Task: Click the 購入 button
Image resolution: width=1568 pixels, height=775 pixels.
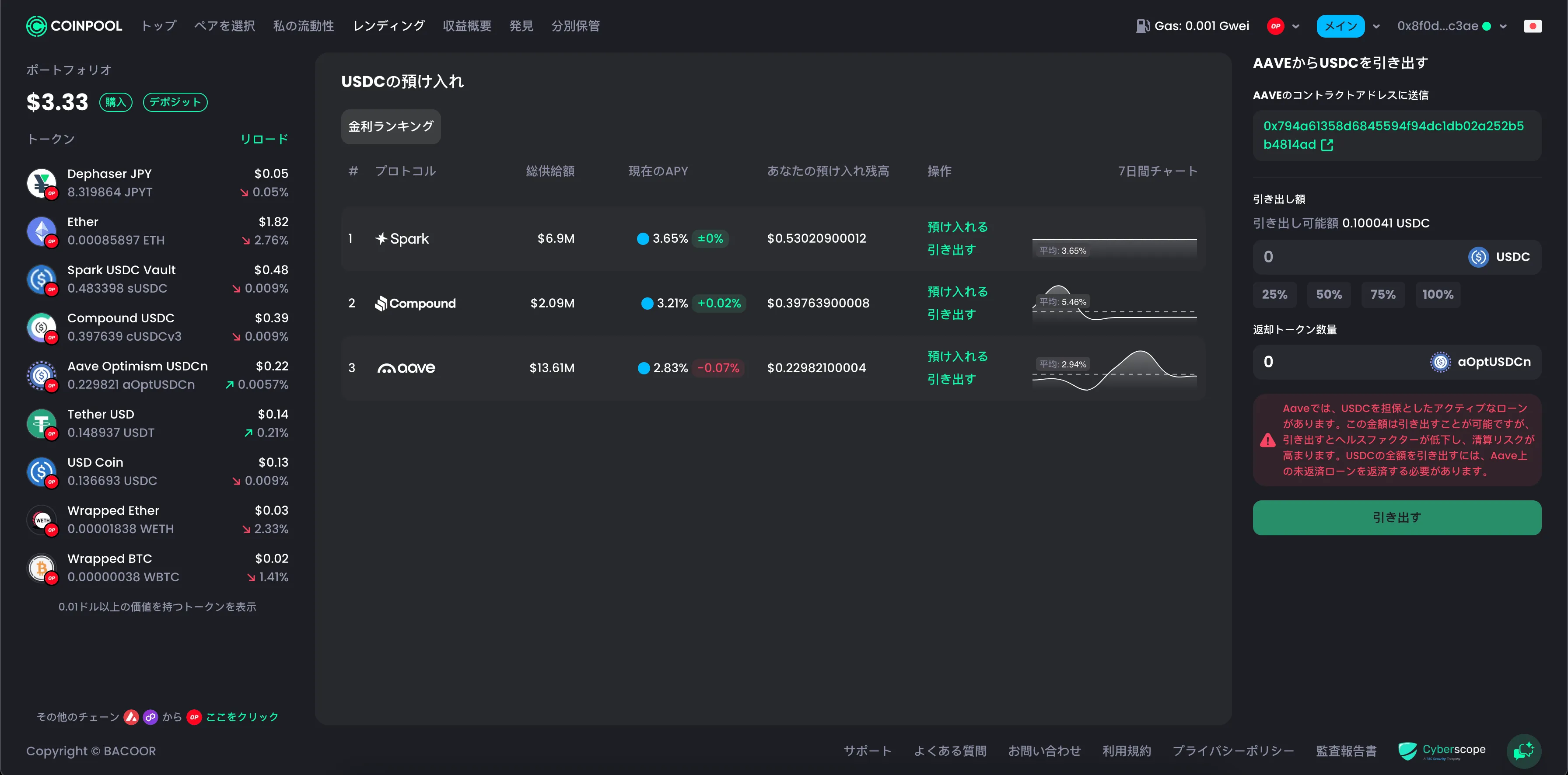Action: [115, 102]
